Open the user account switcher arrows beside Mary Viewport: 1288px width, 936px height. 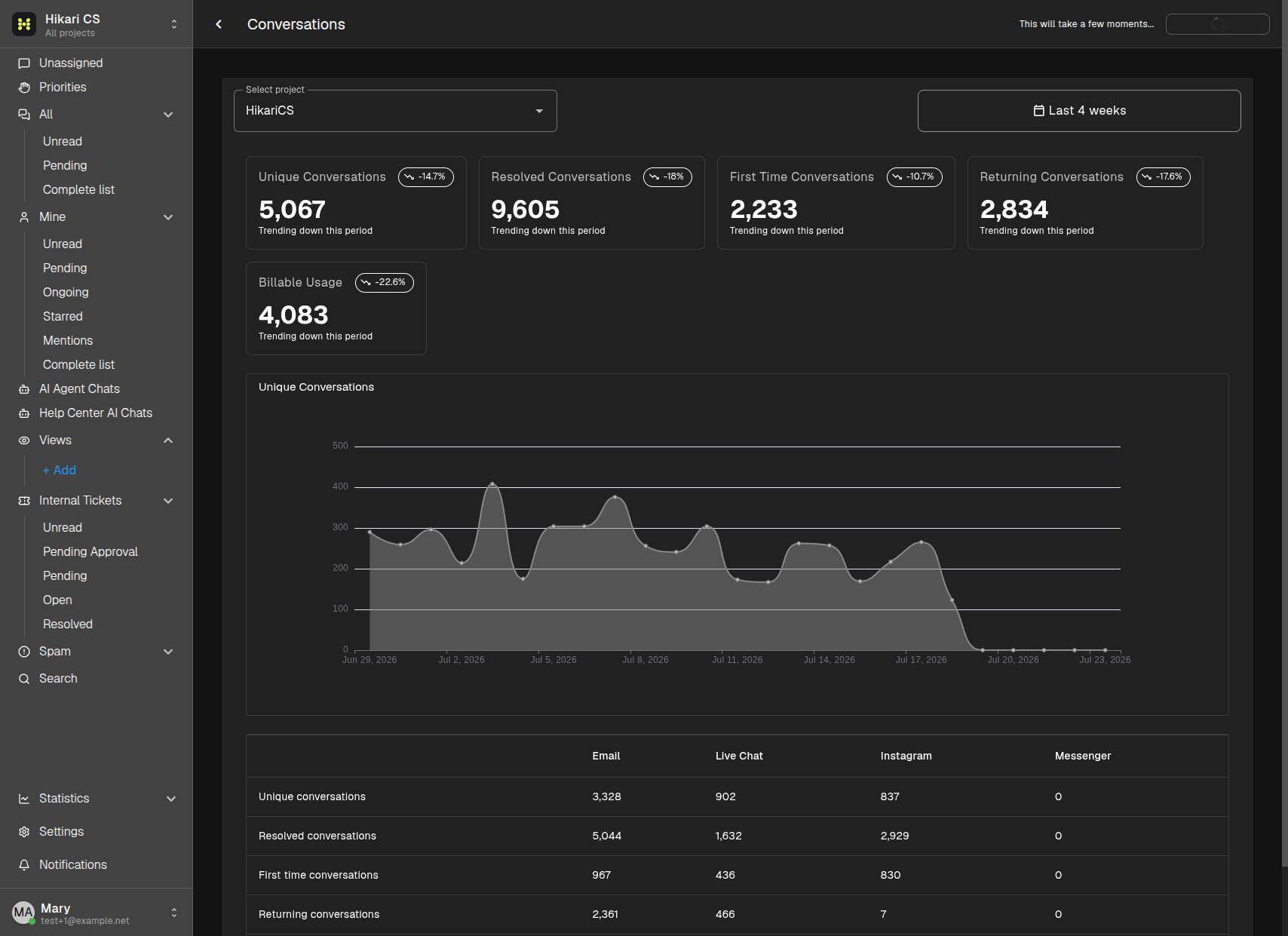pos(174,913)
